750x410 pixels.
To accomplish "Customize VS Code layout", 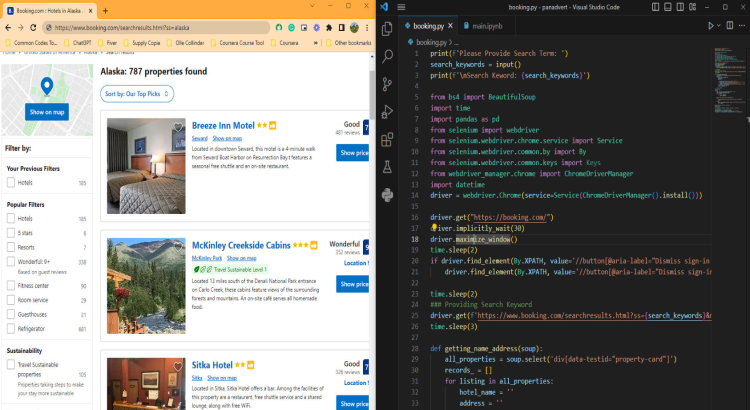I will (x=693, y=7).
